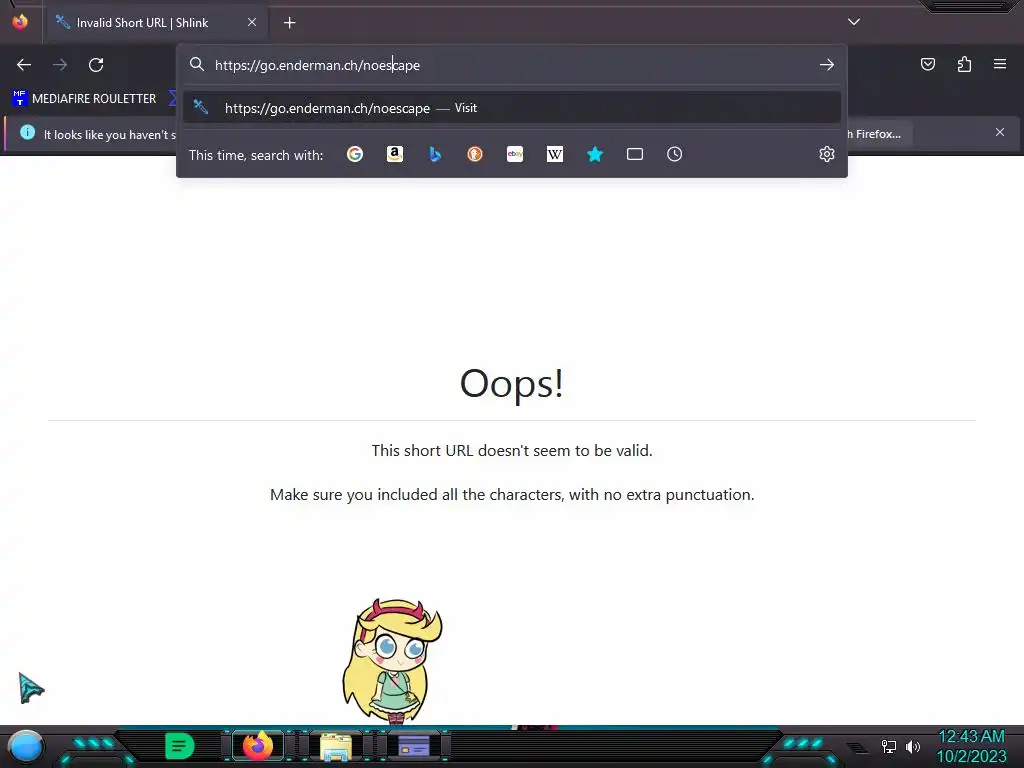Search this time with DuckDuckGo

click(475, 154)
